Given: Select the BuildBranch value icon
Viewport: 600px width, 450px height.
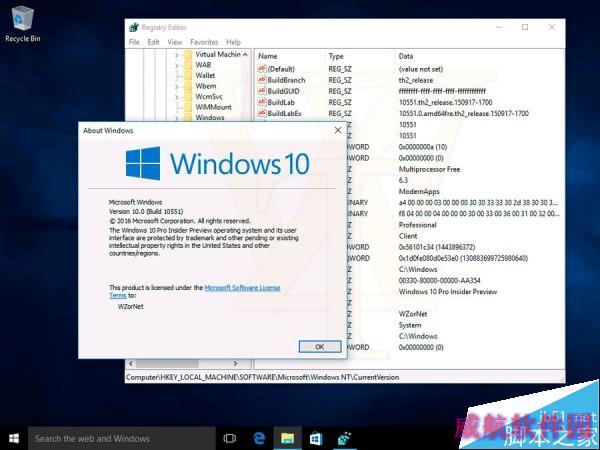Looking at the screenshot, I should (262, 80).
